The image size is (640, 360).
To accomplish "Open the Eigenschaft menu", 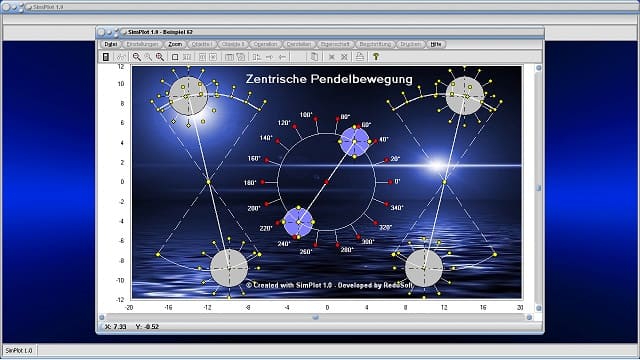I will [335, 44].
